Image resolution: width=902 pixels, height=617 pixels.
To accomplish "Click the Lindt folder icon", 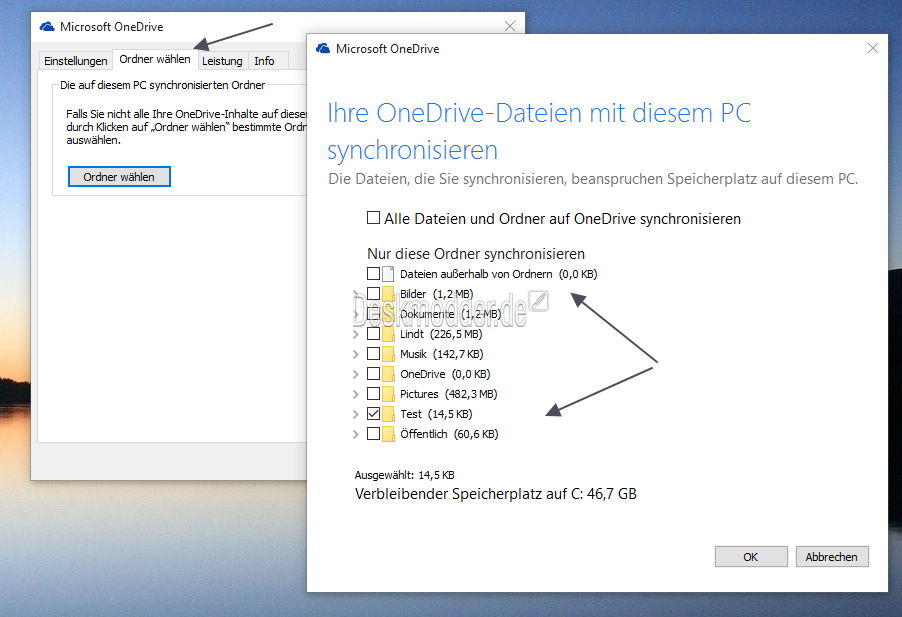I will [388, 334].
